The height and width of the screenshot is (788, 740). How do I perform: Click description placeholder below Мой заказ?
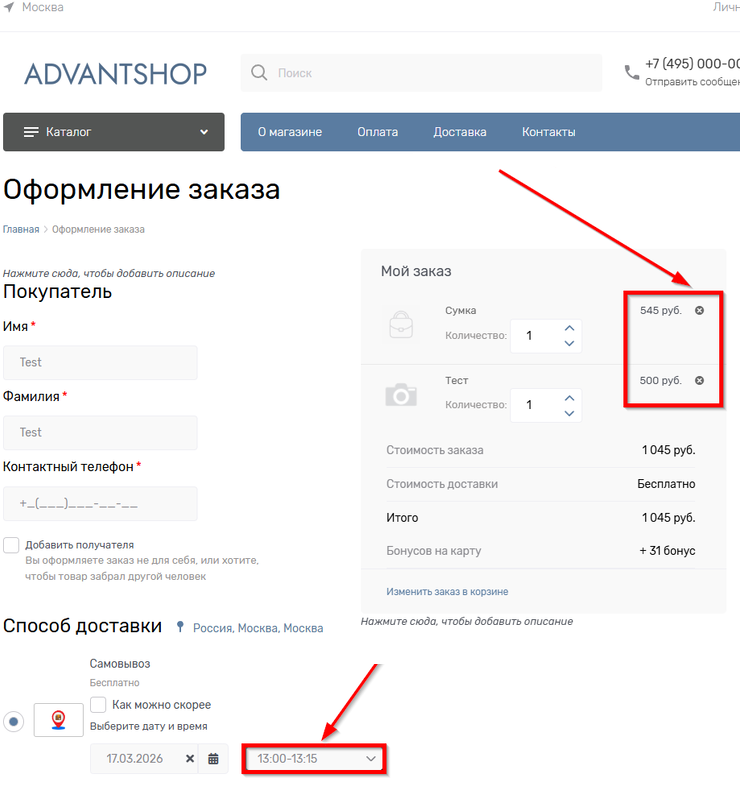[x=467, y=622]
